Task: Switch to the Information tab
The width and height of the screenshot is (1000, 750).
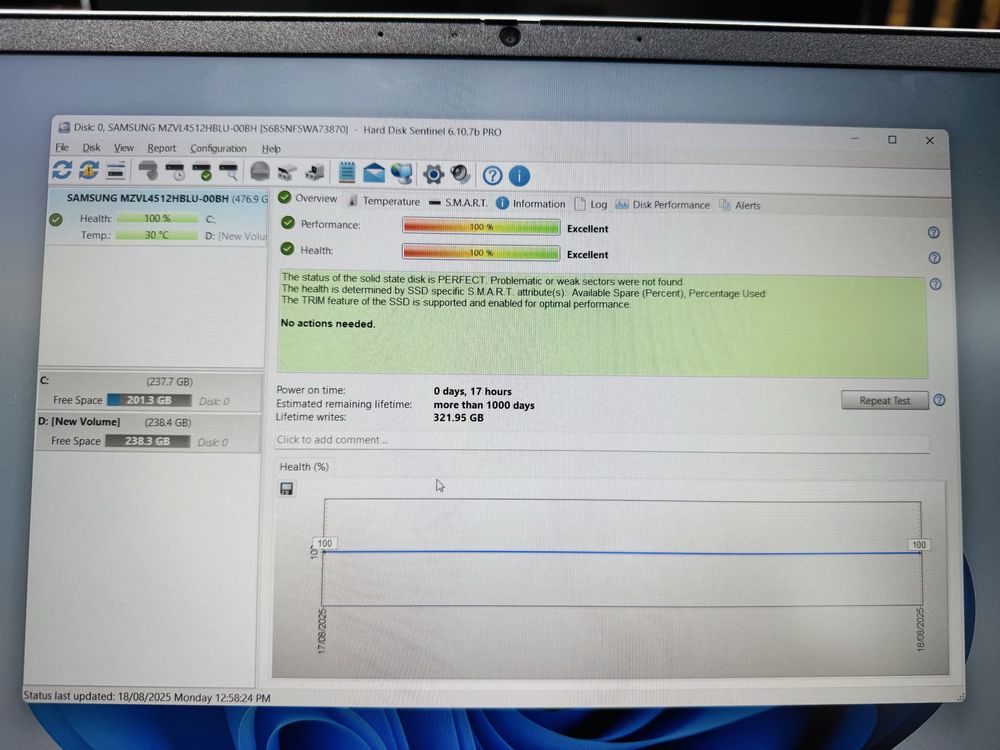Action: pos(531,203)
